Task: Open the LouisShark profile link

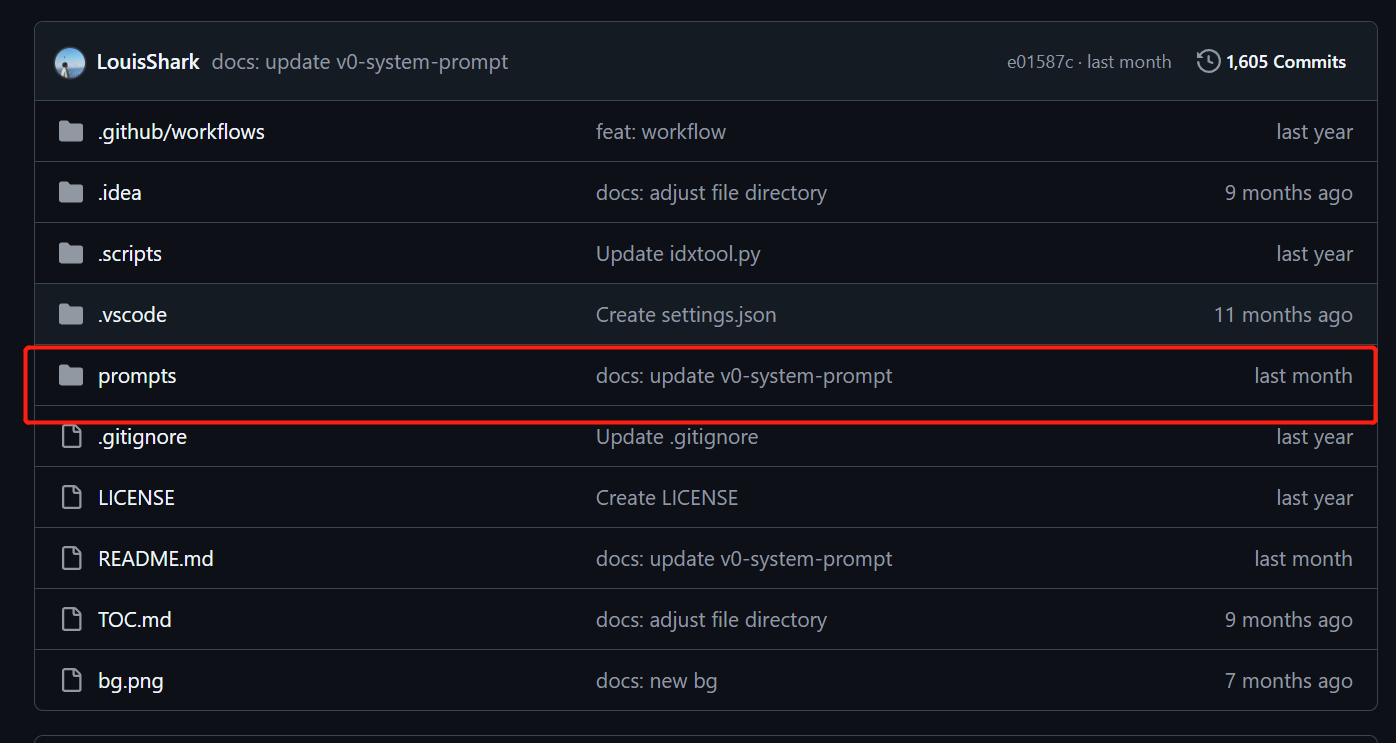Action: (x=148, y=62)
